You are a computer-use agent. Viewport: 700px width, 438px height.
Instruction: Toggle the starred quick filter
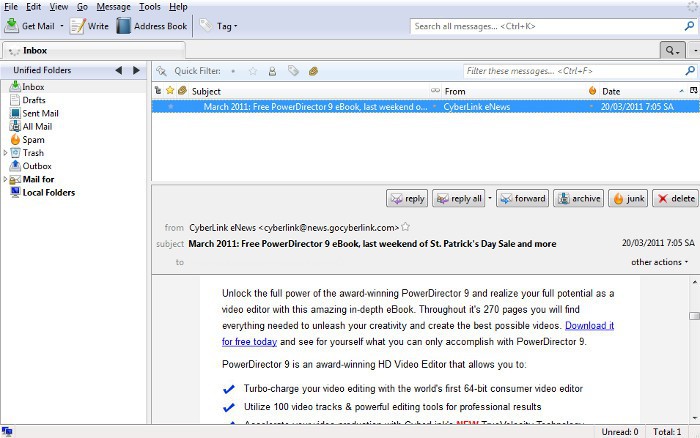(x=253, y=71)
